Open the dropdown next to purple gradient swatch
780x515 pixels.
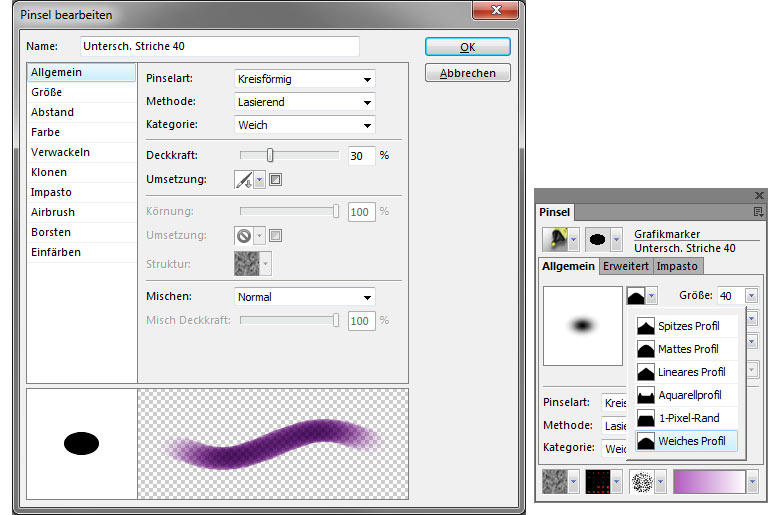click(x=752, y=482)
